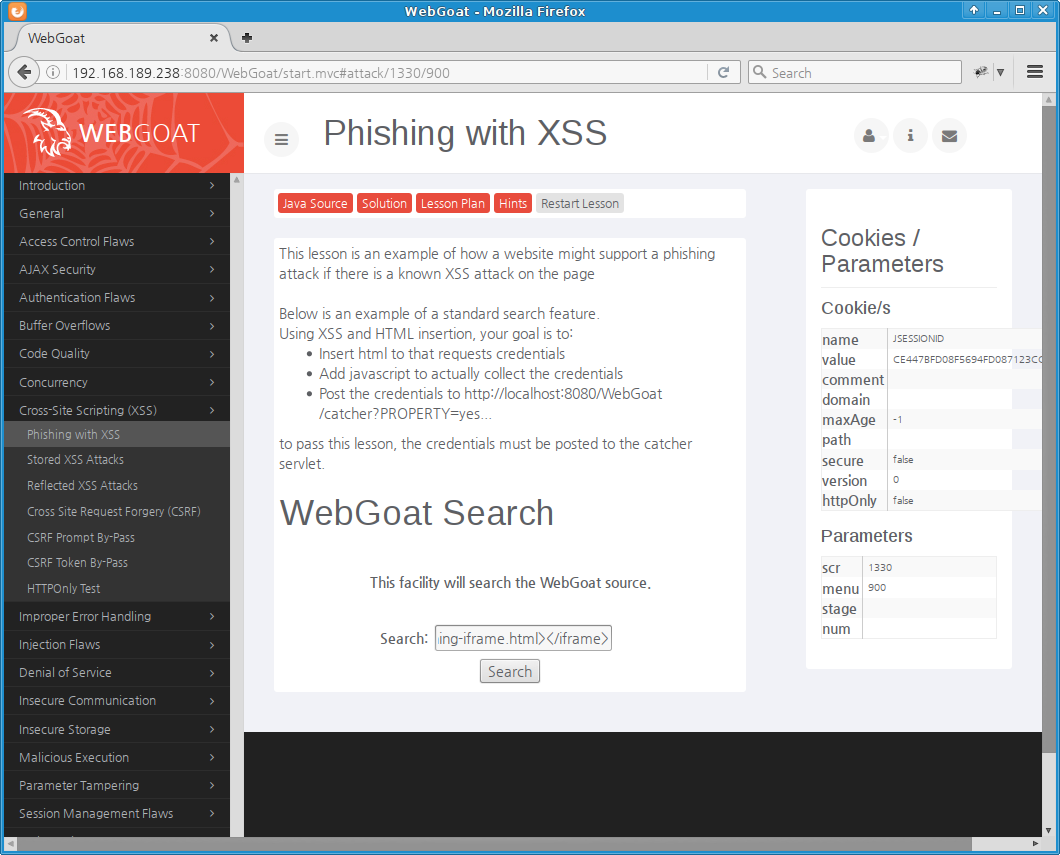Go back with the browser back arrow

(24, 72)
